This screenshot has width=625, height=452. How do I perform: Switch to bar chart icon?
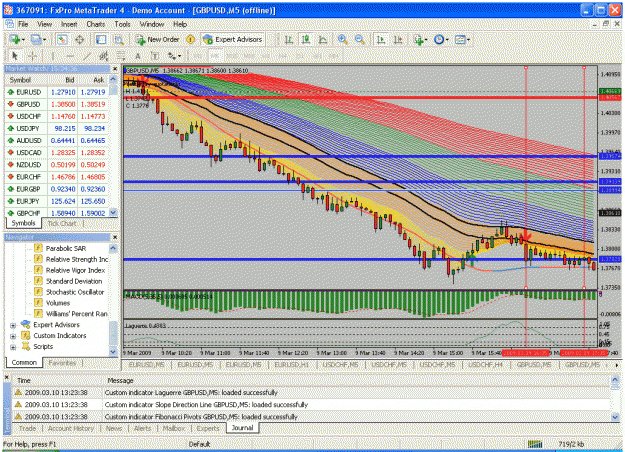tap(289, 39)
